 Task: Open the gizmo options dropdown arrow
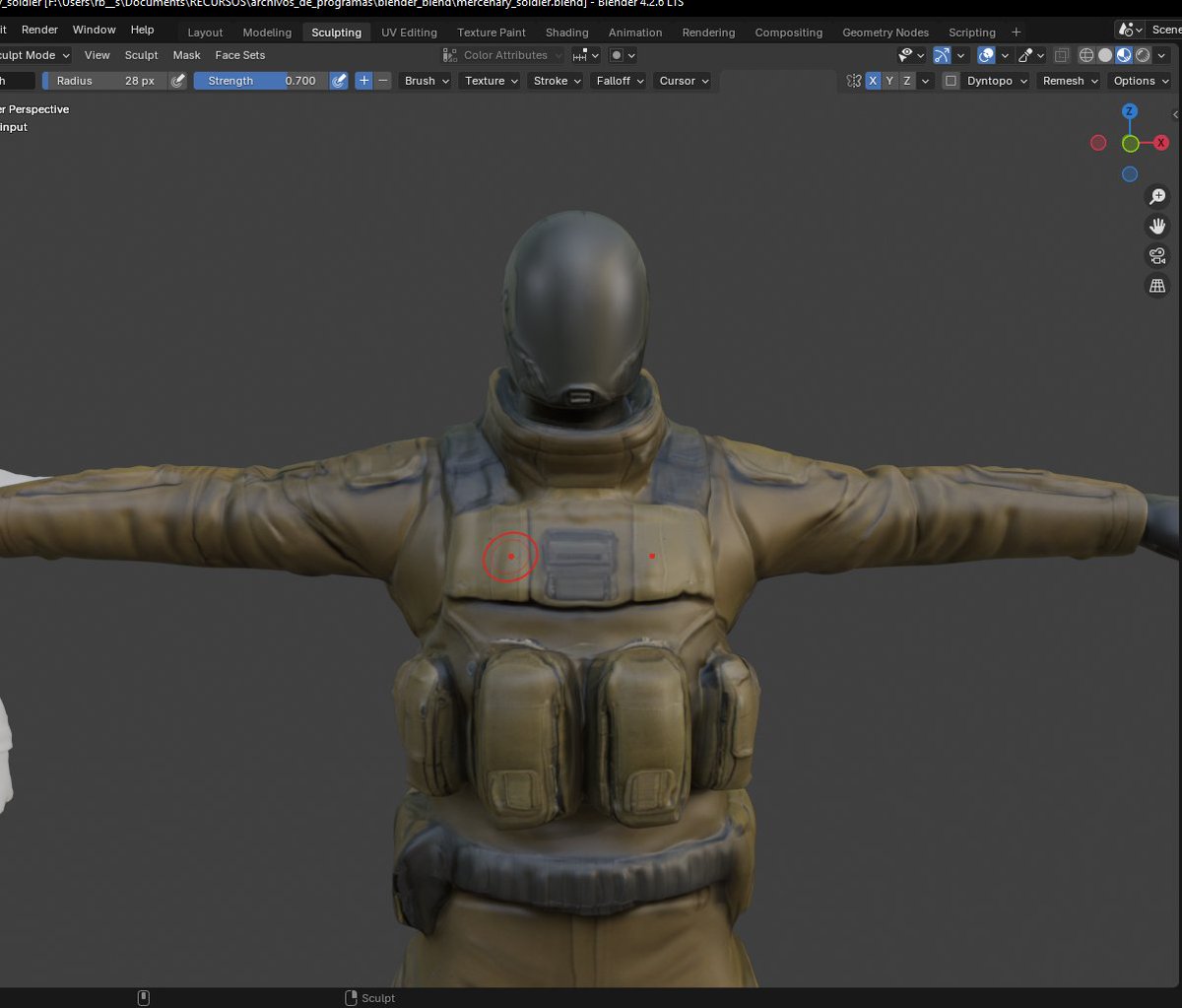(x=961, y=55)
